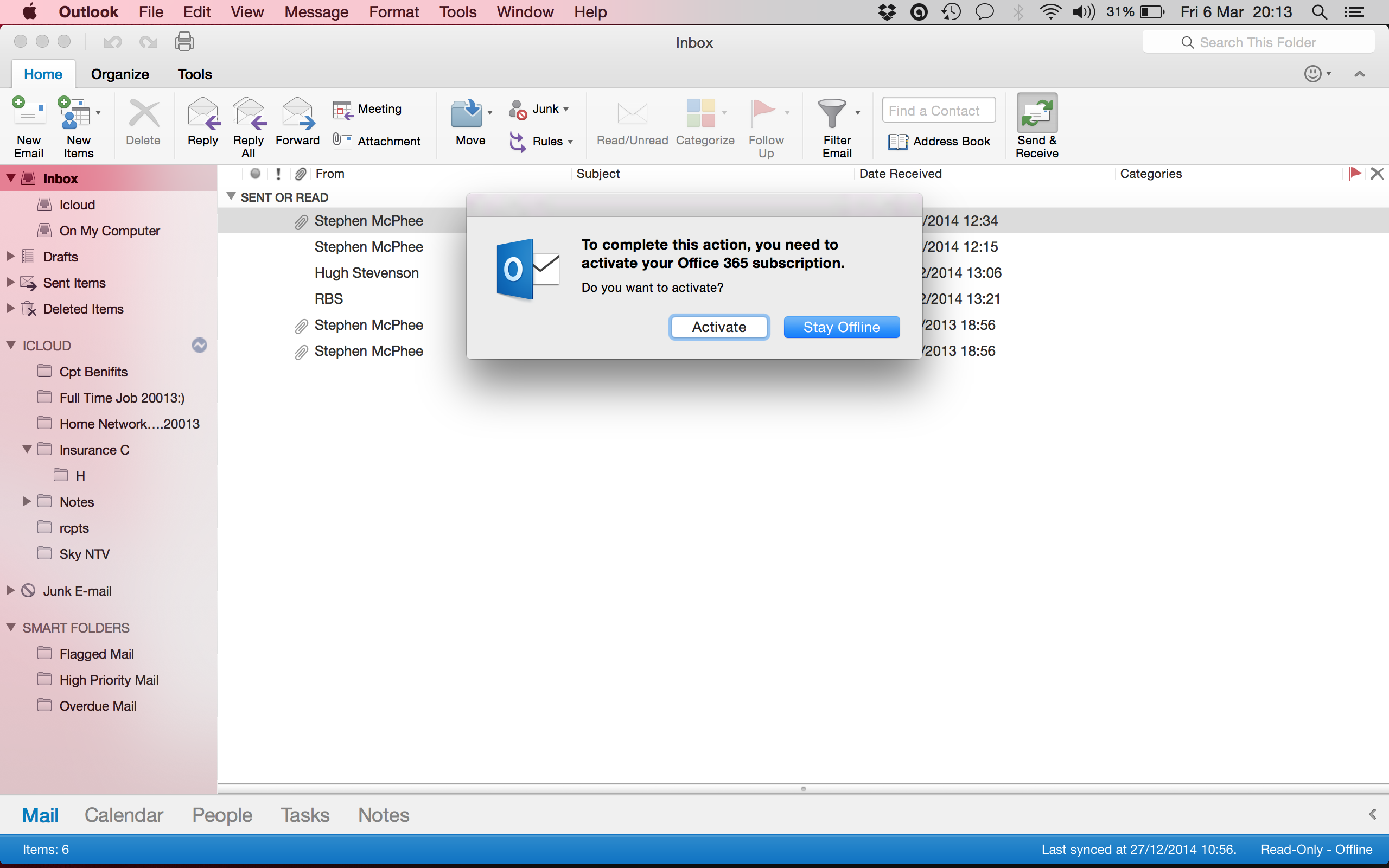
Task: Switch to Tasks view
Action: click(305, 815)
